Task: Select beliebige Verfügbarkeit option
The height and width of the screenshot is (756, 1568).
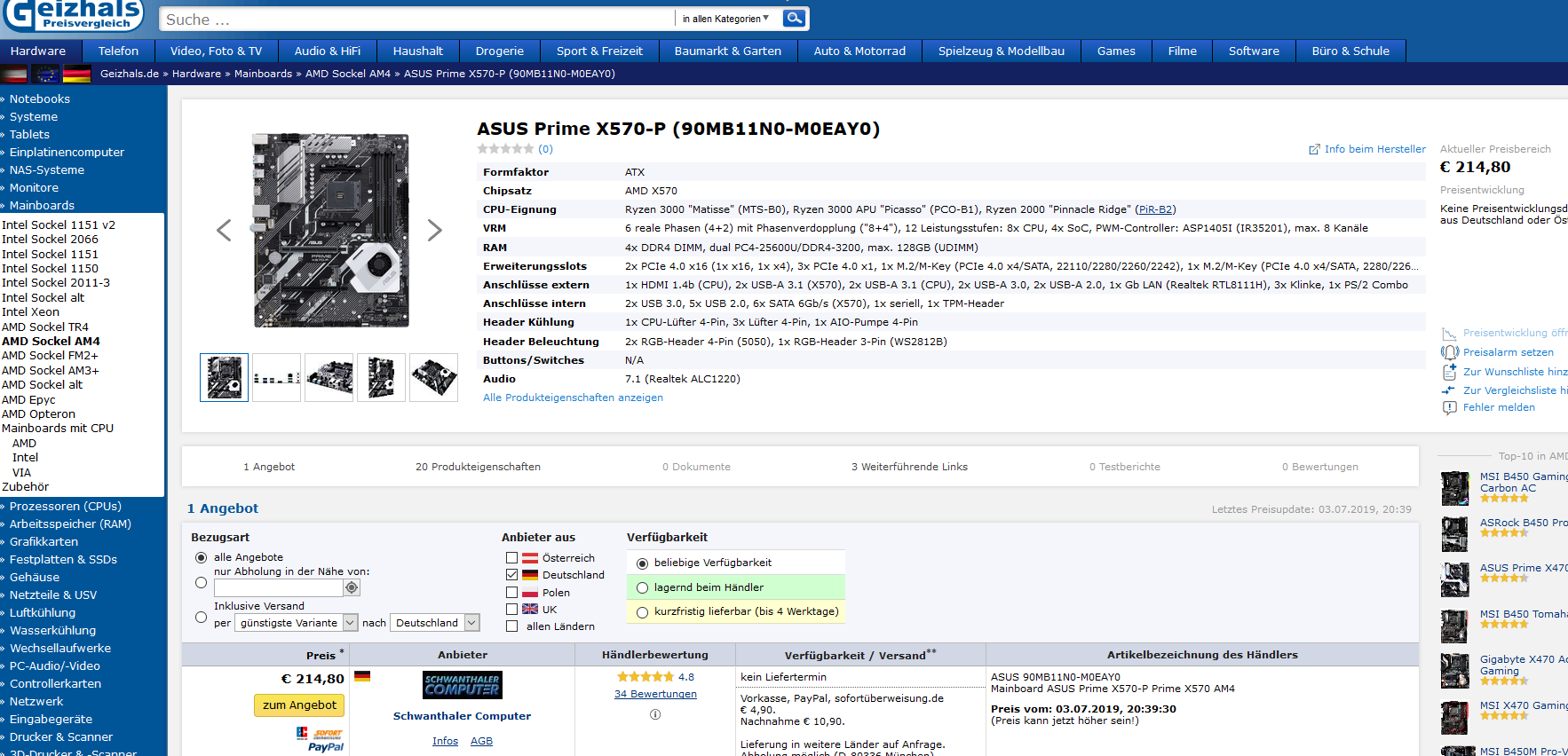Action: (x=642, y=563)
